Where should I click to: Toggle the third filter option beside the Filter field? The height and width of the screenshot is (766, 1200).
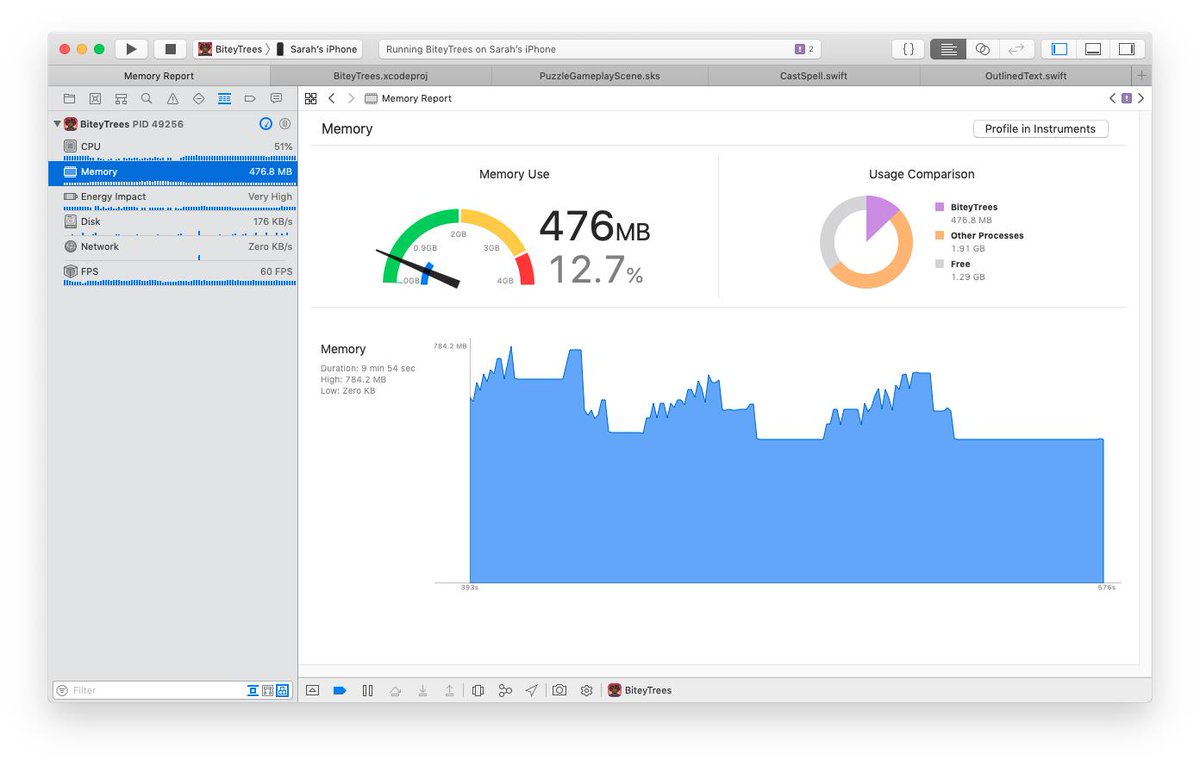(x=282, y=690)
